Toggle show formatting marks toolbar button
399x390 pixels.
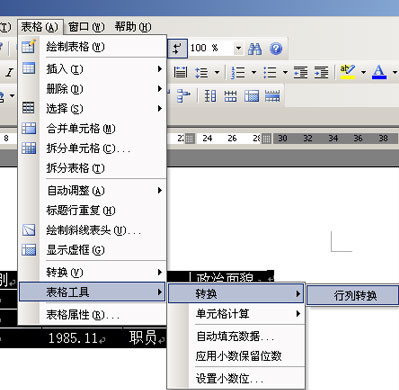[177, 49]
